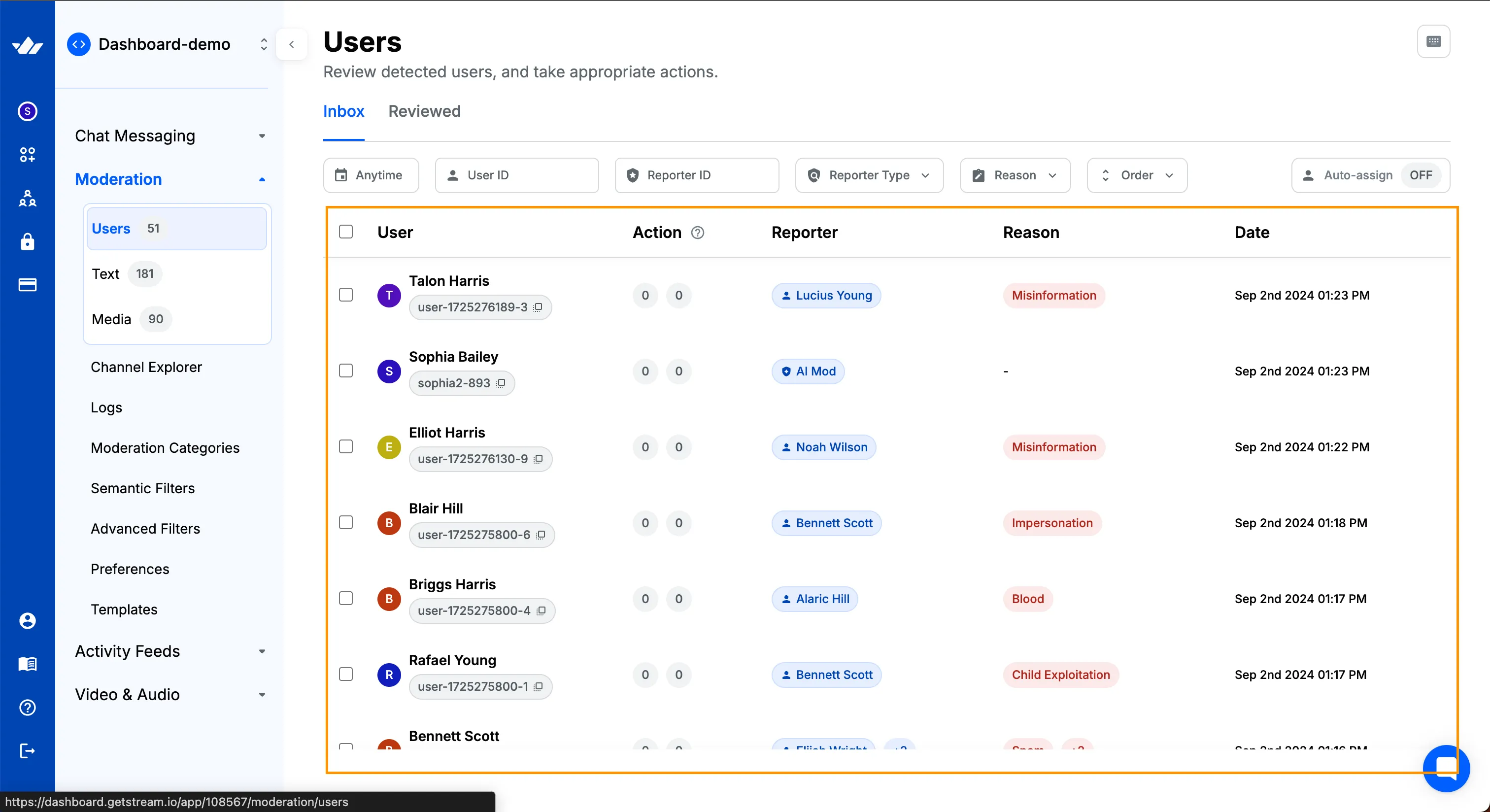1490x812 pixels.
Task: Open the Reporter Type dropdown
Action: coord(869,175)
